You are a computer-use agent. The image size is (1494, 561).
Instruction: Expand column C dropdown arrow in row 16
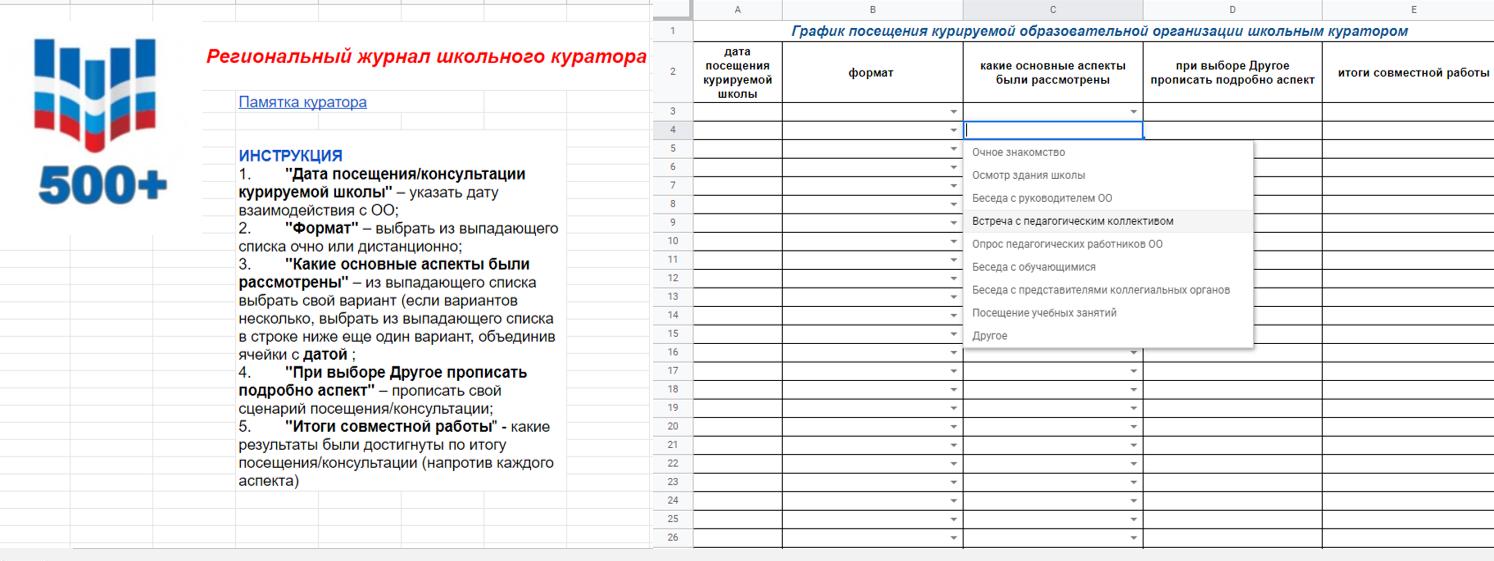(x=1133, y=352)
